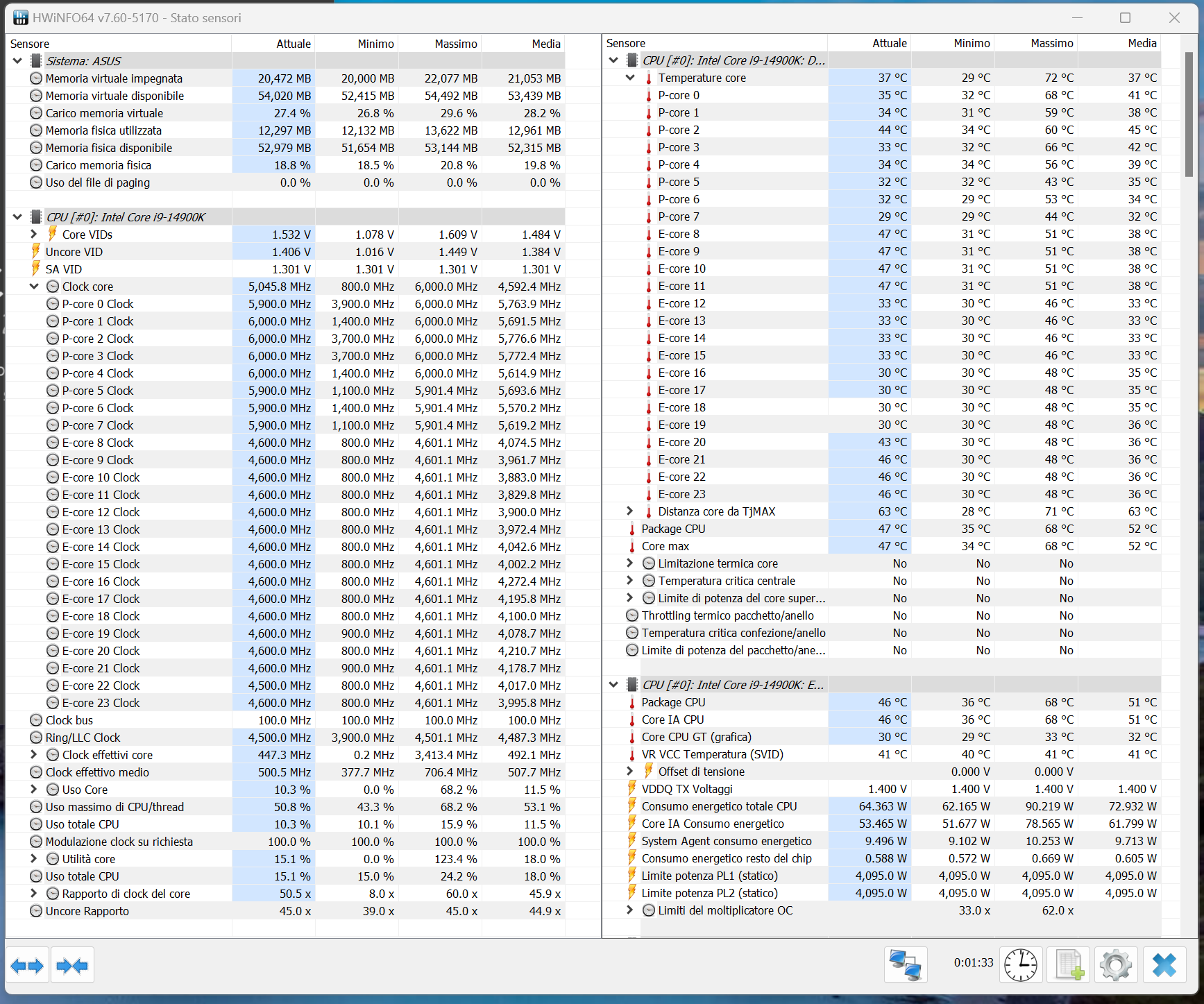Collapse the left CPU [#0]: Intel Core i9-14900K group

pyautogui.click(x=17, y=217)
